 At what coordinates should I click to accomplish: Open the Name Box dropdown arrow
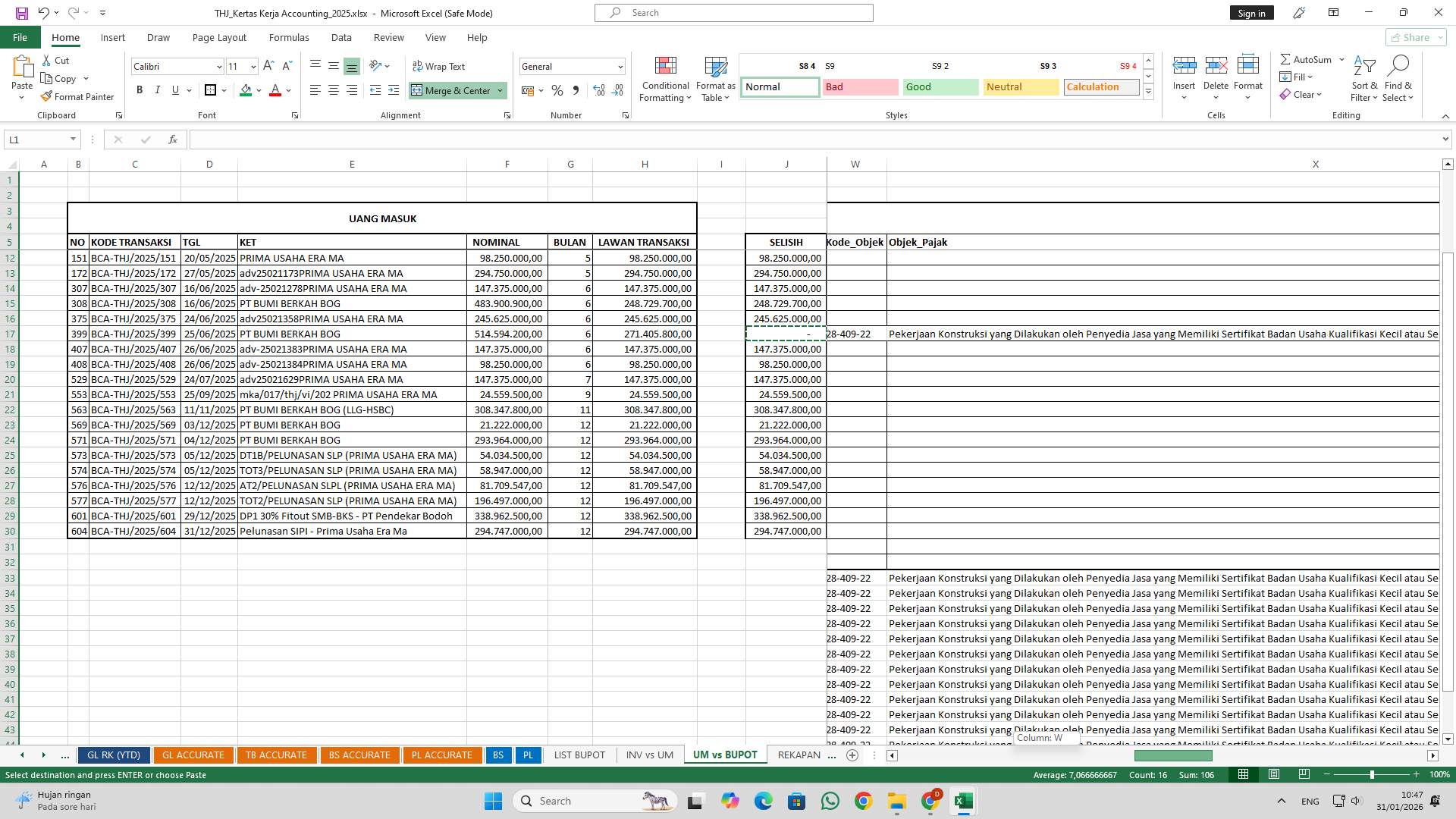73,140
